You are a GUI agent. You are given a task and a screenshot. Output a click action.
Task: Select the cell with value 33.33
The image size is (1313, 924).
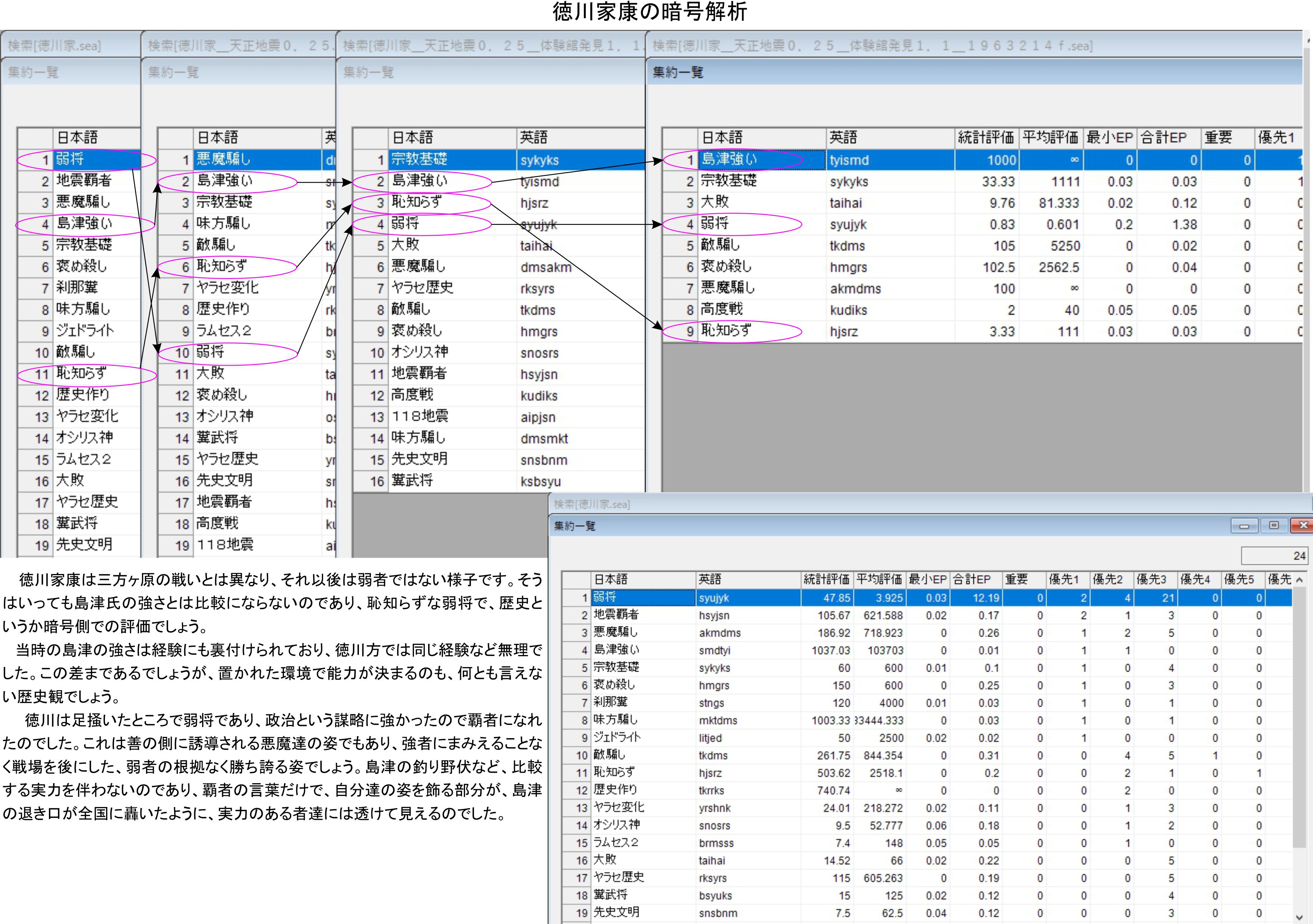click(x=987, y=182)
